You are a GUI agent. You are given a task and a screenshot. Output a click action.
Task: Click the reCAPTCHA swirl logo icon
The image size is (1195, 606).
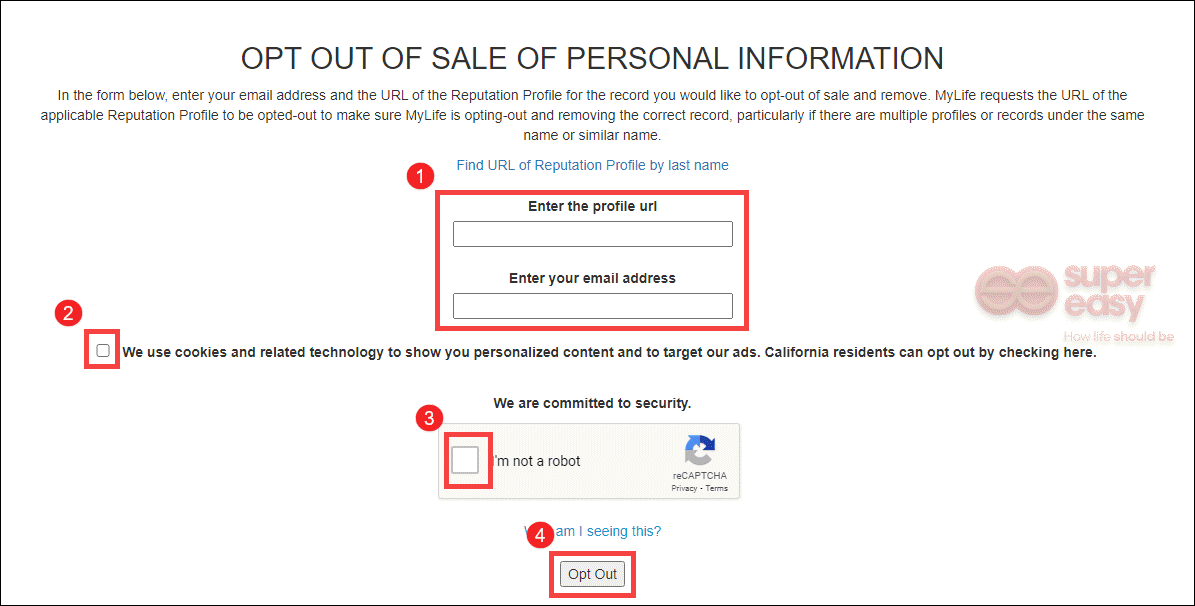click(x=700, y=450)
